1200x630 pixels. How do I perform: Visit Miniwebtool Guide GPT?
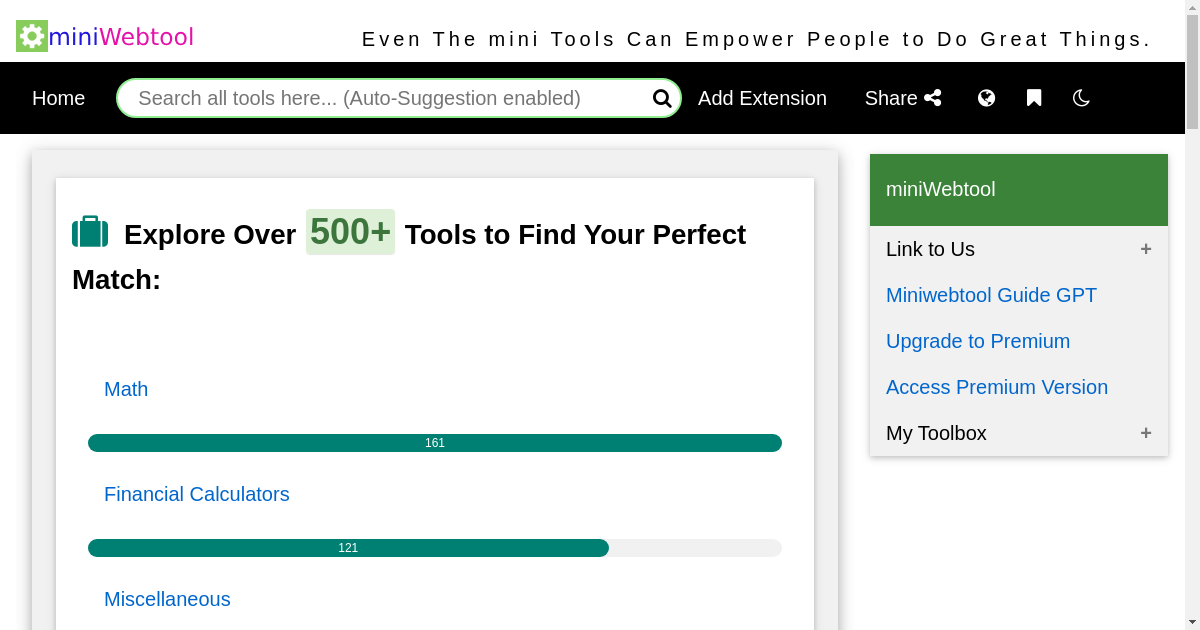[991, 295]
